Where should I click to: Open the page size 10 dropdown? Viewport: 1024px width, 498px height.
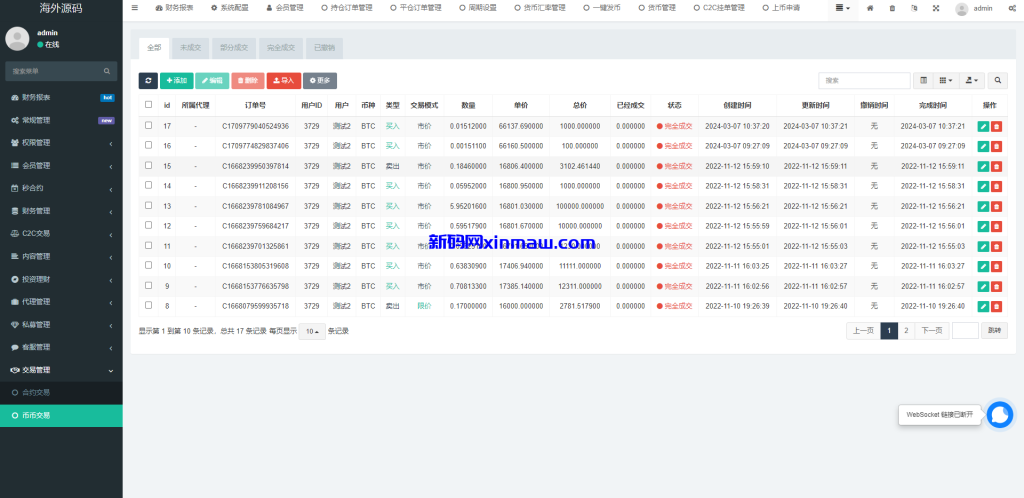312,331
